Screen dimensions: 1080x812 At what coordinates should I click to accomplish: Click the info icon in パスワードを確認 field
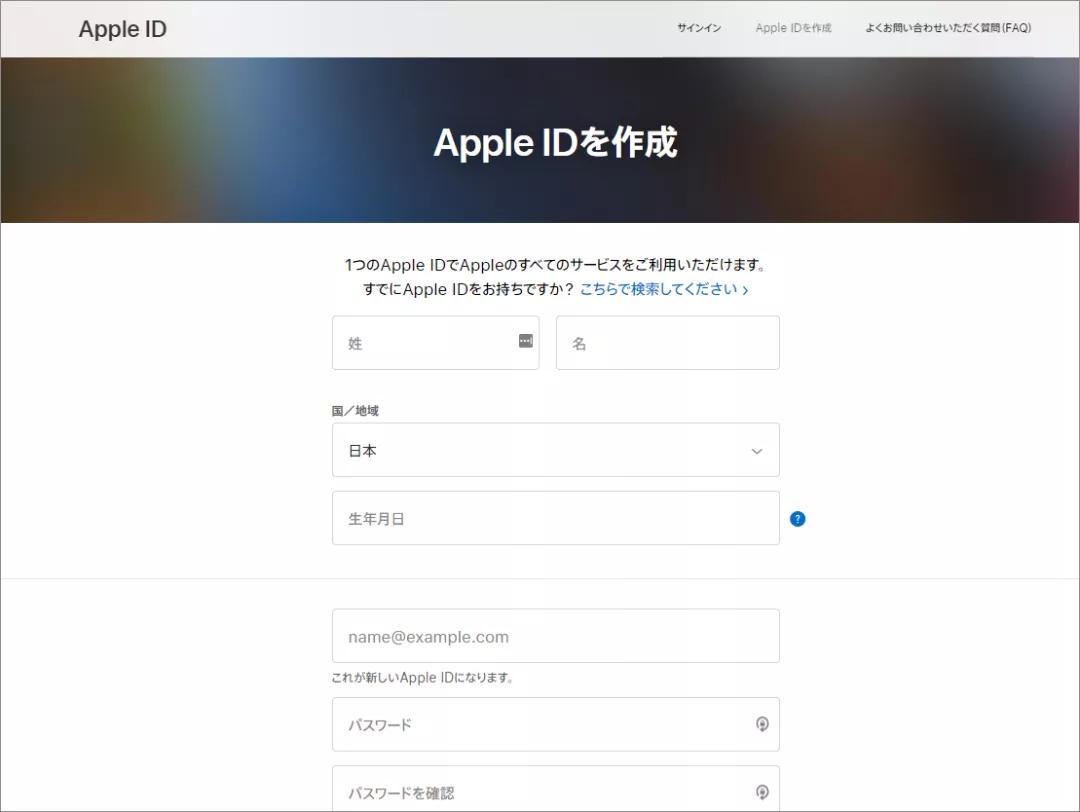coord(763,792)
